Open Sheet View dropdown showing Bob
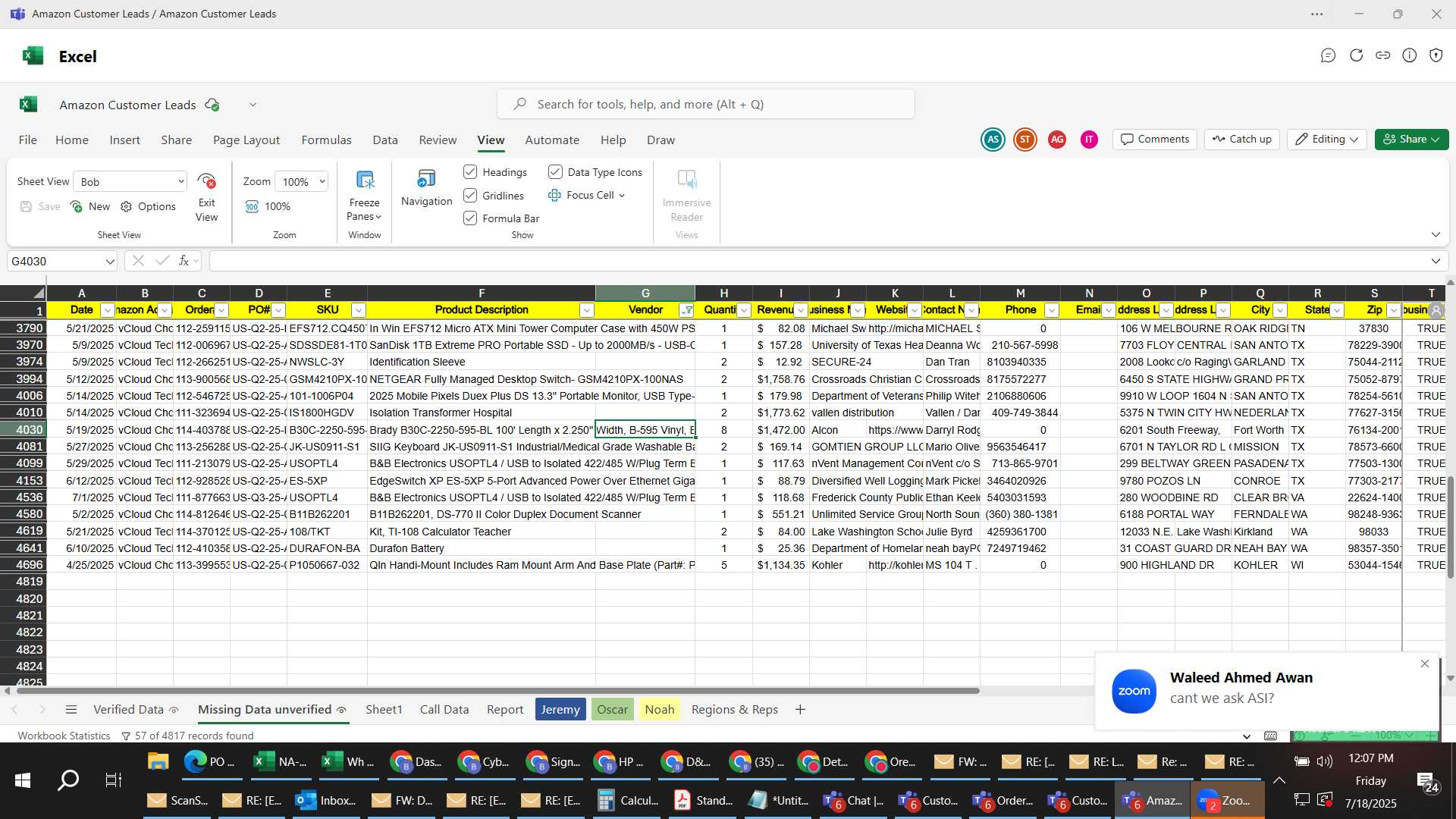Viewport: 1456px width, 819px height. pyautogui.click(x=130, y=181)
